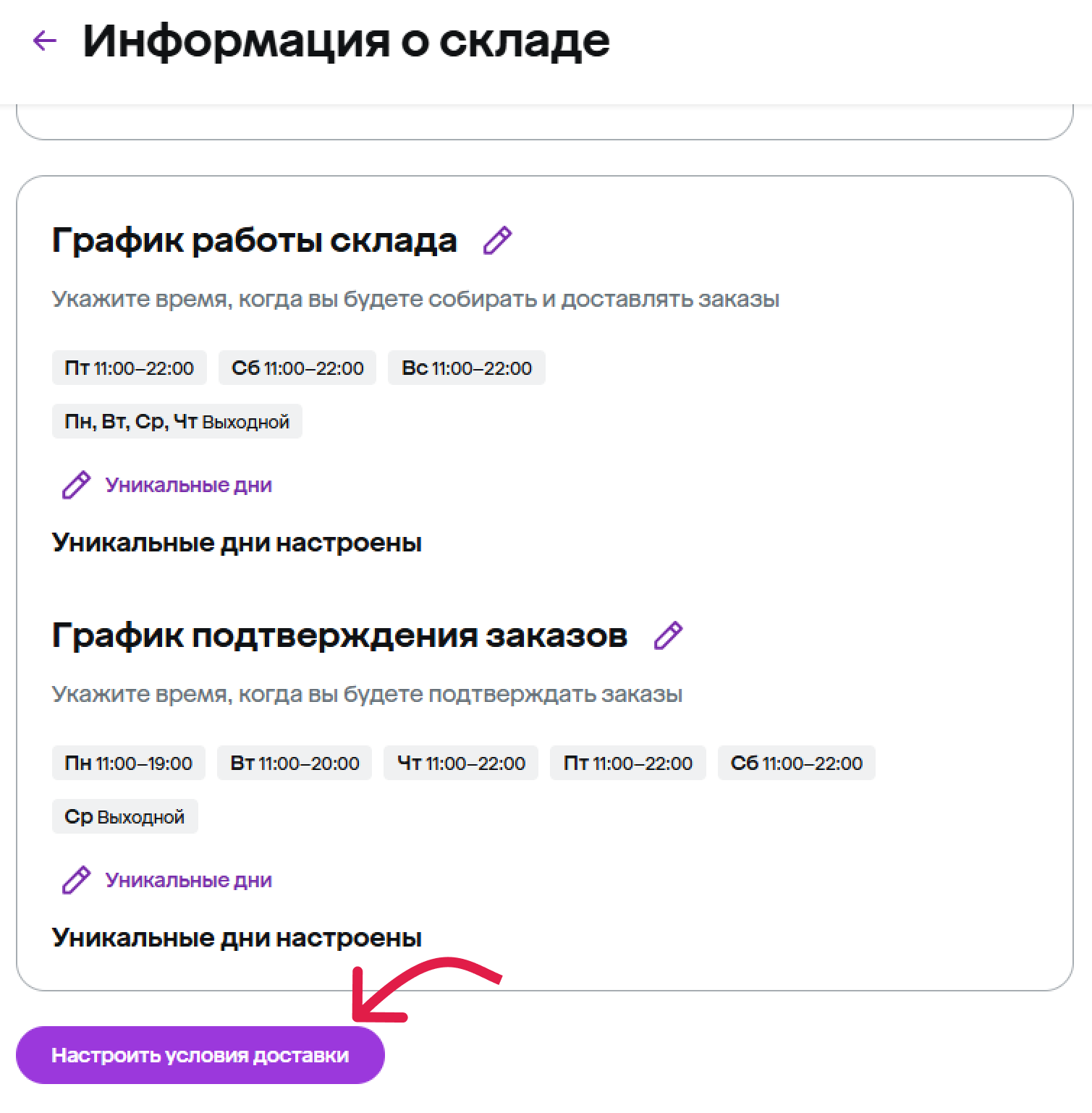Select the Пт 11:00–22:00 warehouse schedule chip
The image size is (1092, 1113).
point(130,368)
